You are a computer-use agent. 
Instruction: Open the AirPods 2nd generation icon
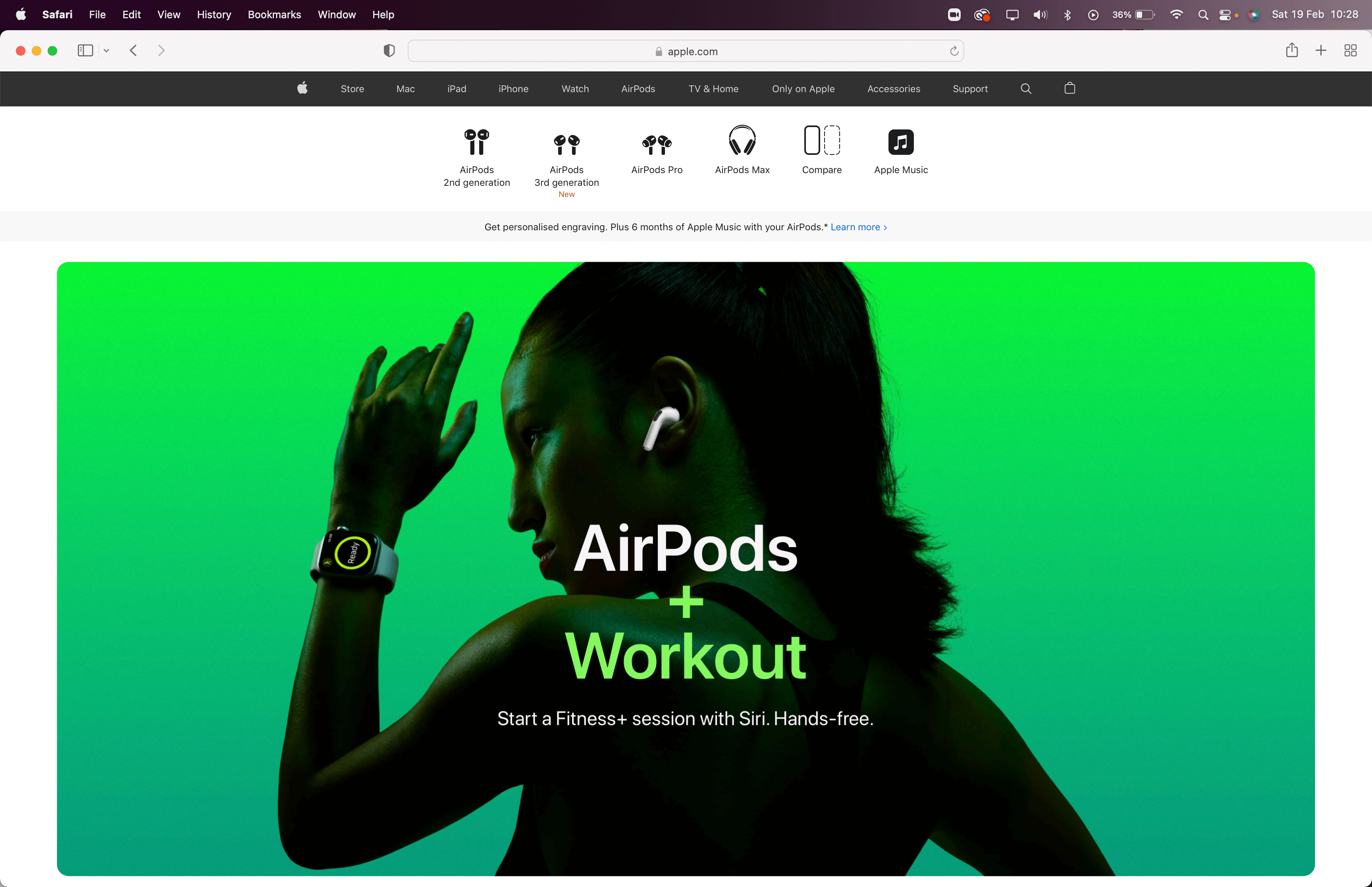point(477,142)
